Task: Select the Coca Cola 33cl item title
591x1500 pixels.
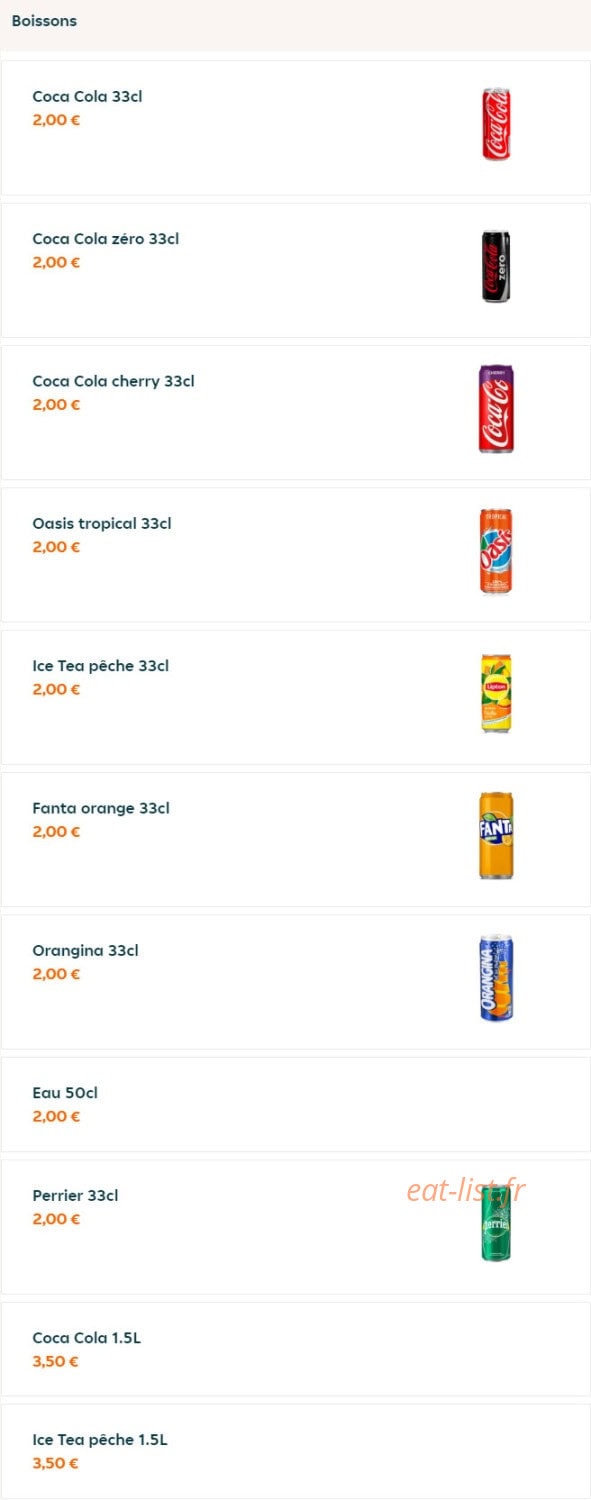Action: [88, 97]
